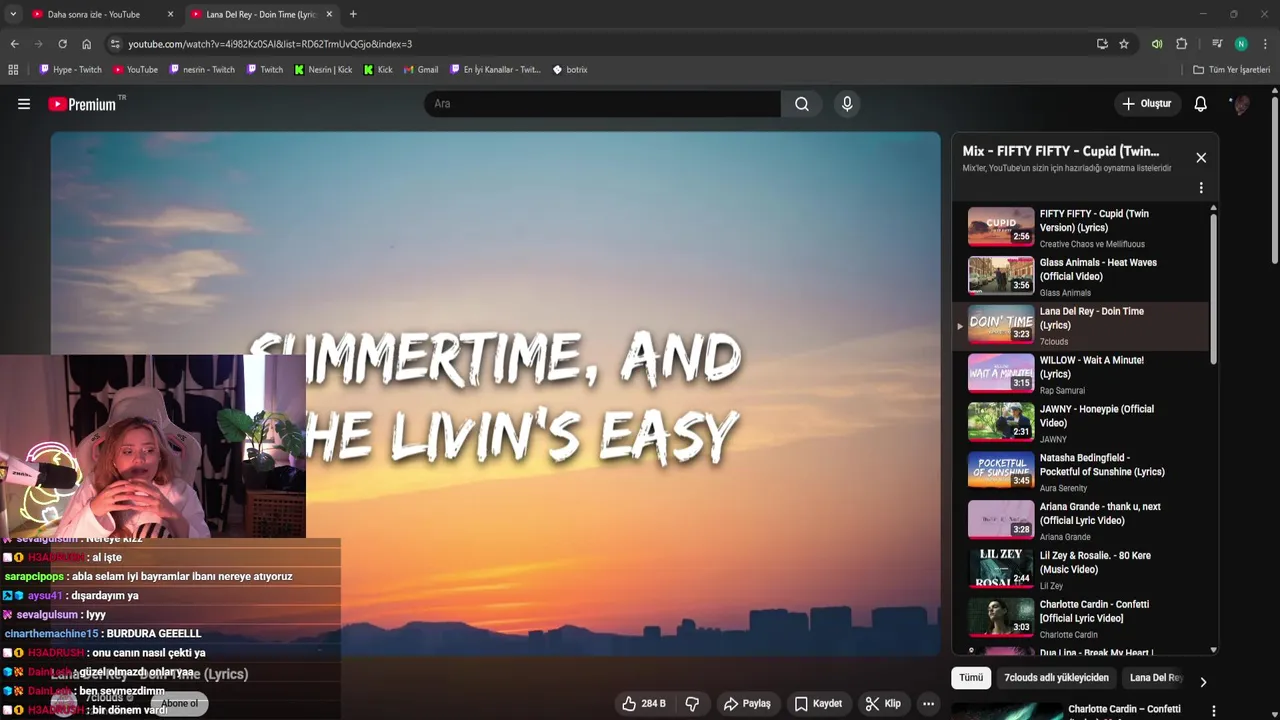Start voice search with microphone icon
This screenshot has height=720, width=1280.
(847, 104)
